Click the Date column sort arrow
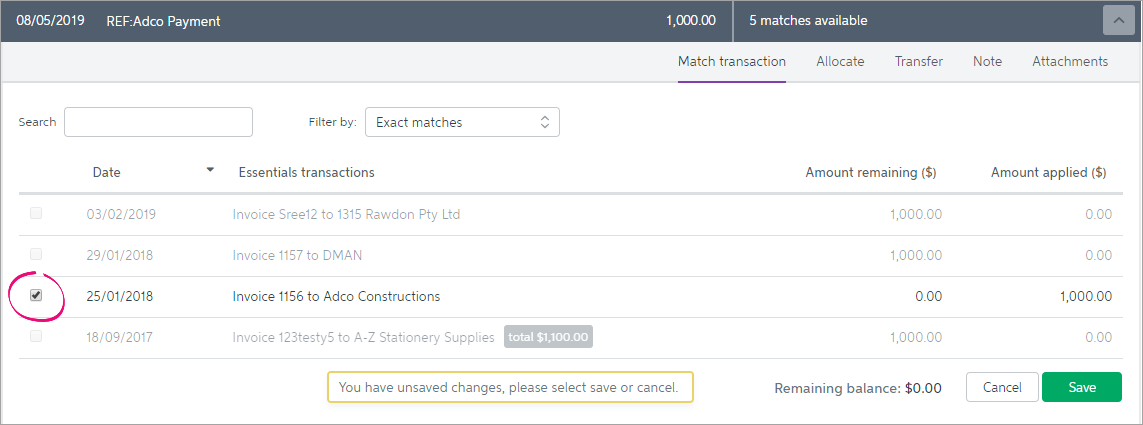 tap(211, 170)
